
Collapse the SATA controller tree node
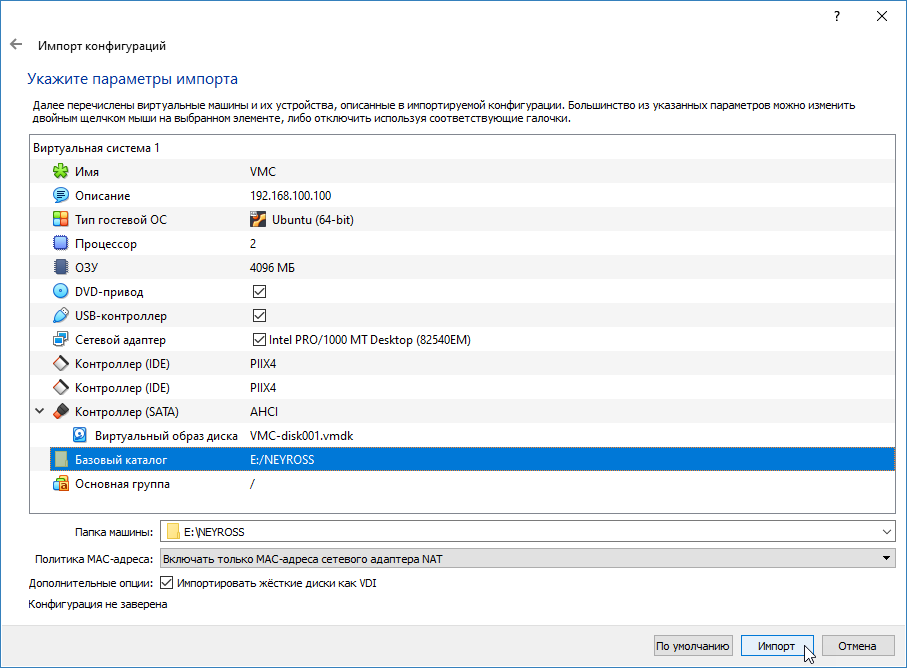coord(40,412)
